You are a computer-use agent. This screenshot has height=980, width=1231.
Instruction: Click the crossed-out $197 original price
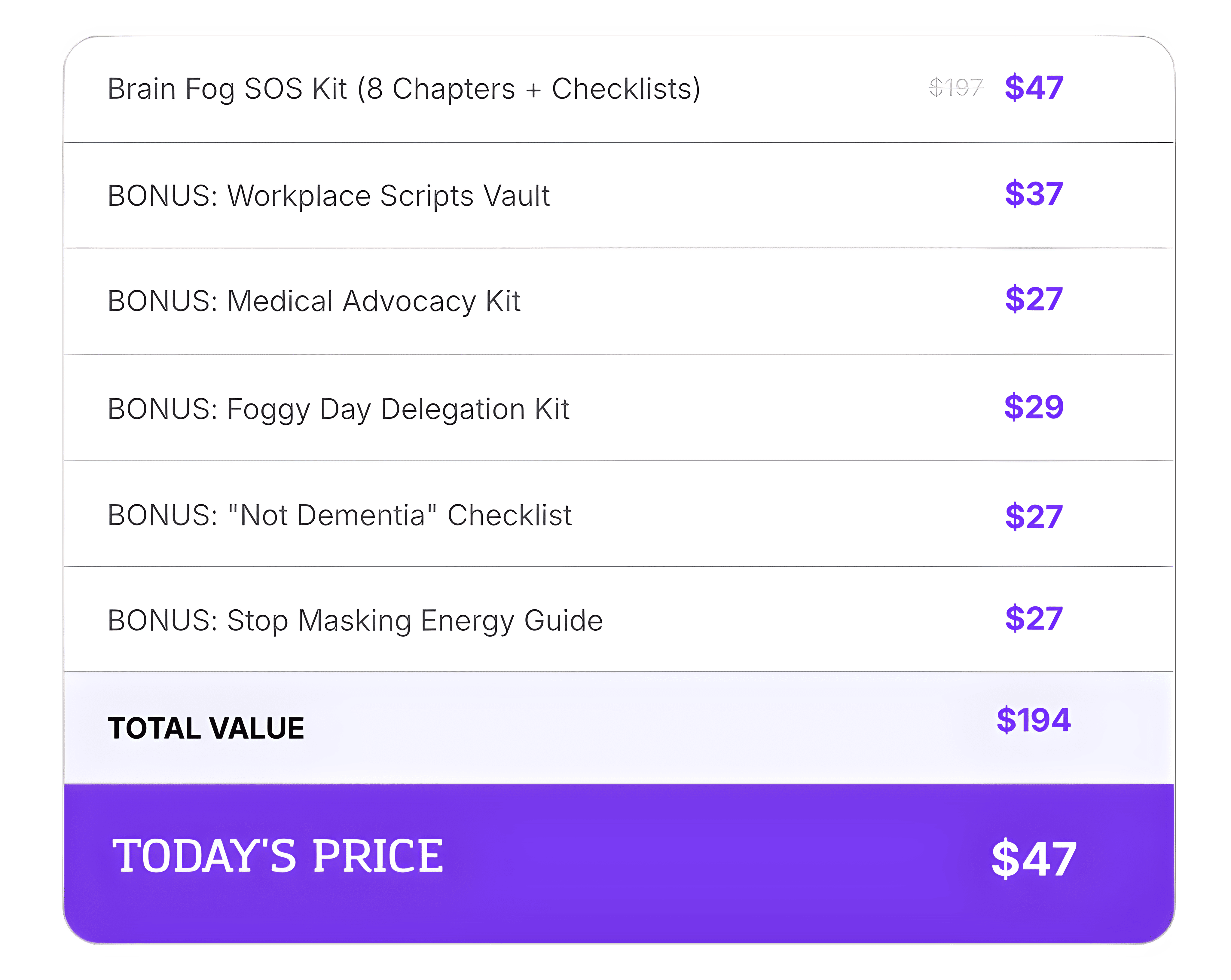(956, 88)
